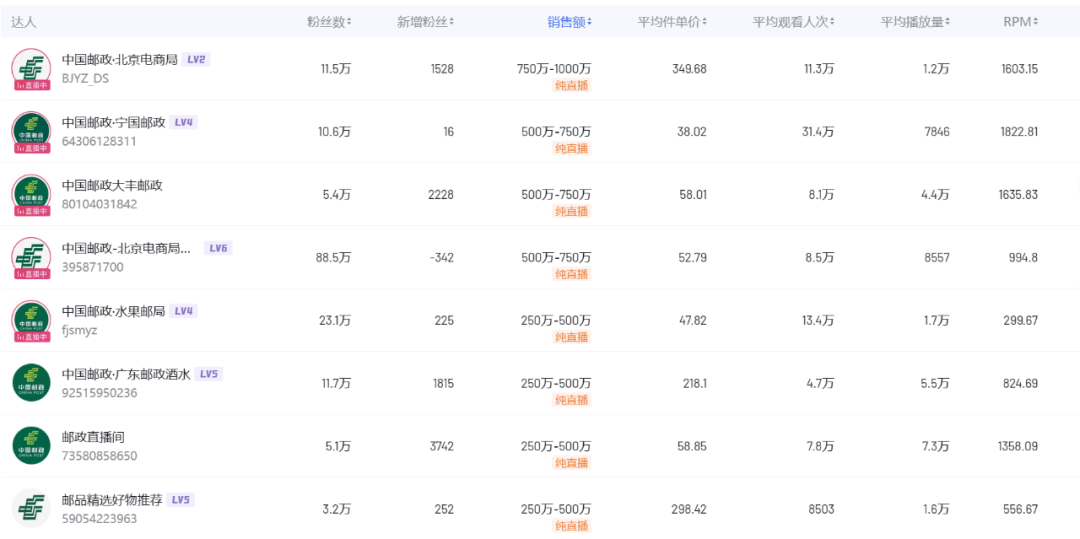The image size is (1080, 539).
Task: Click 纯直播 tag in 广东邮政酒水 row
Action: click(x=572, y=400)
